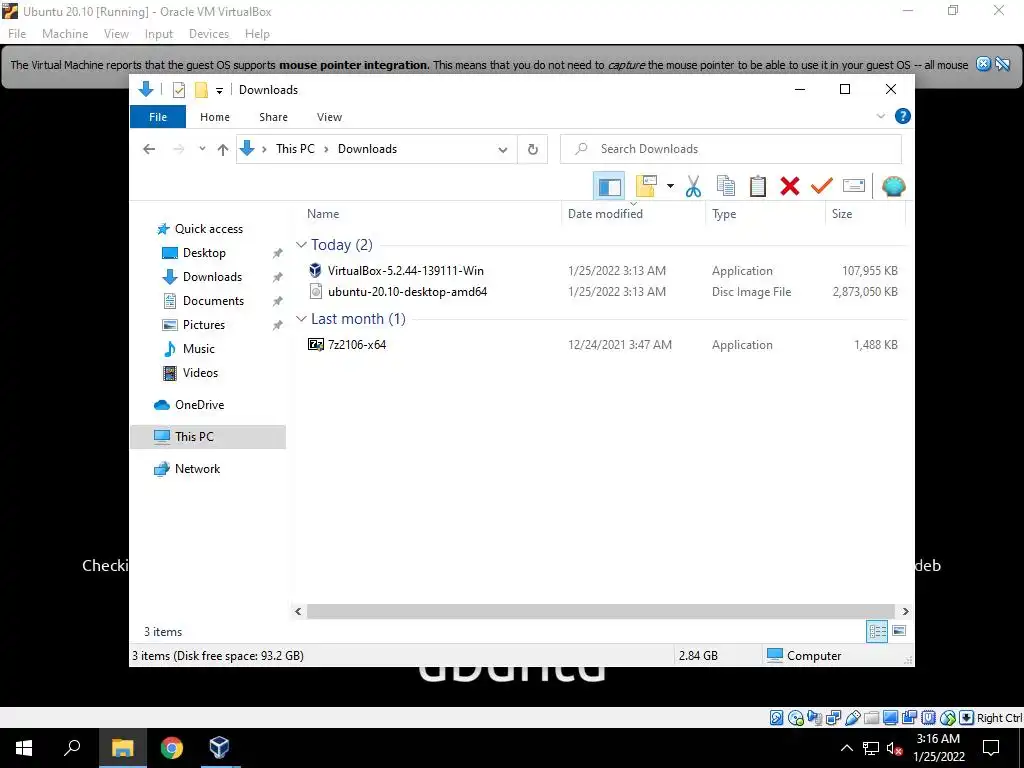The height and width of the screenshot is (768, 1024).
Task: Open VirtualBox Input menu
Action: pyautogui.click(x=159, y=34)
